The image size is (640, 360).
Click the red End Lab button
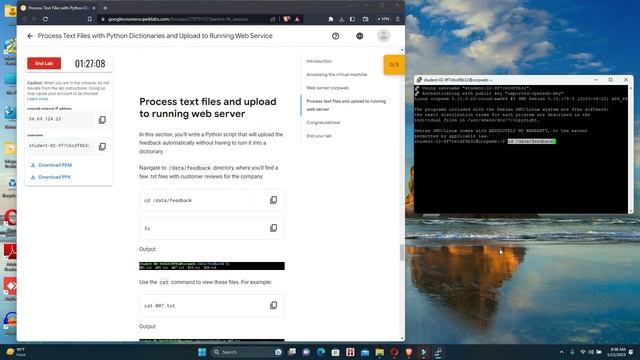[x=44, y=63]
